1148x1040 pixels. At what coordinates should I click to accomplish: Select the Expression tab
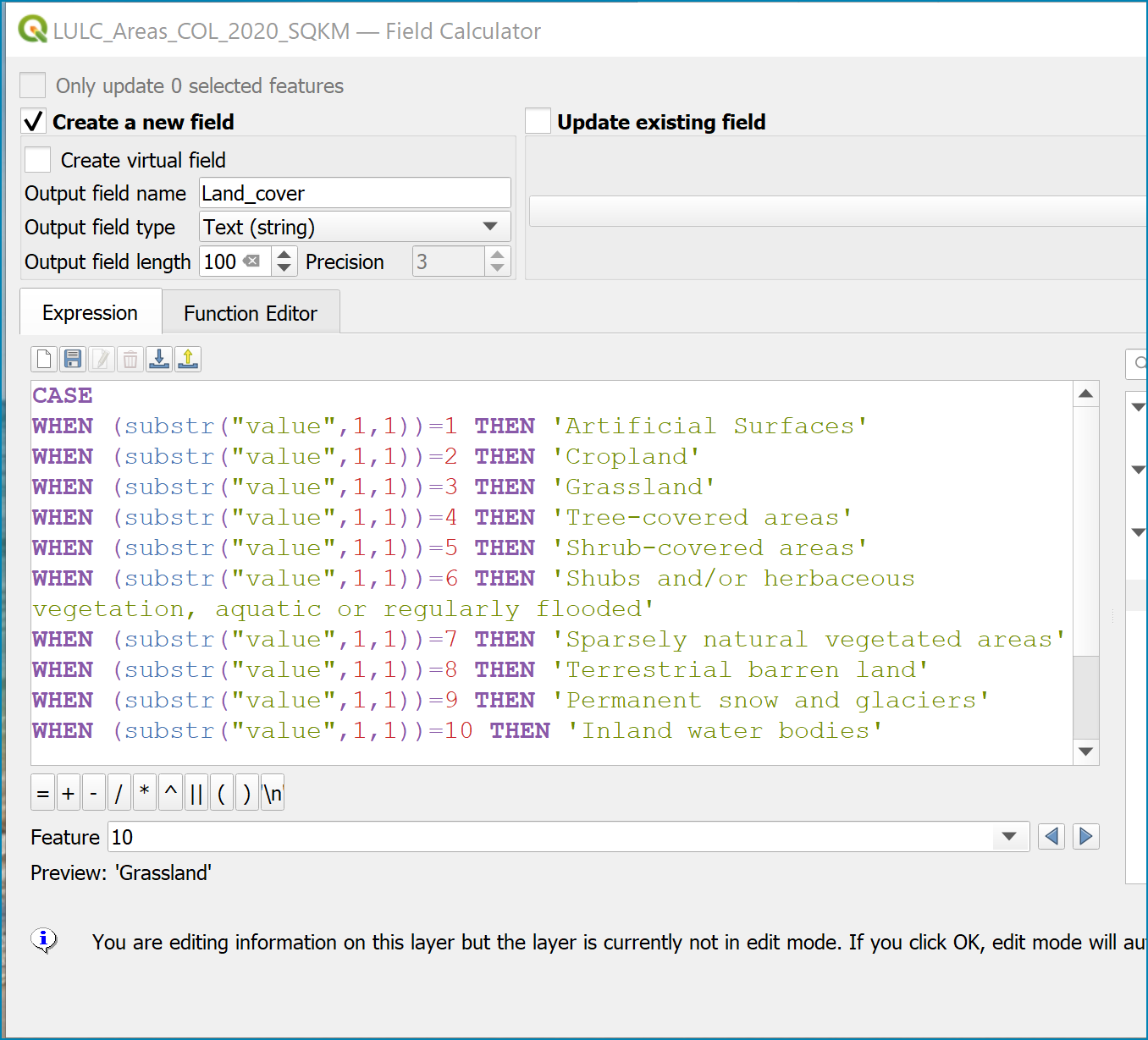(x=91, y=312)
